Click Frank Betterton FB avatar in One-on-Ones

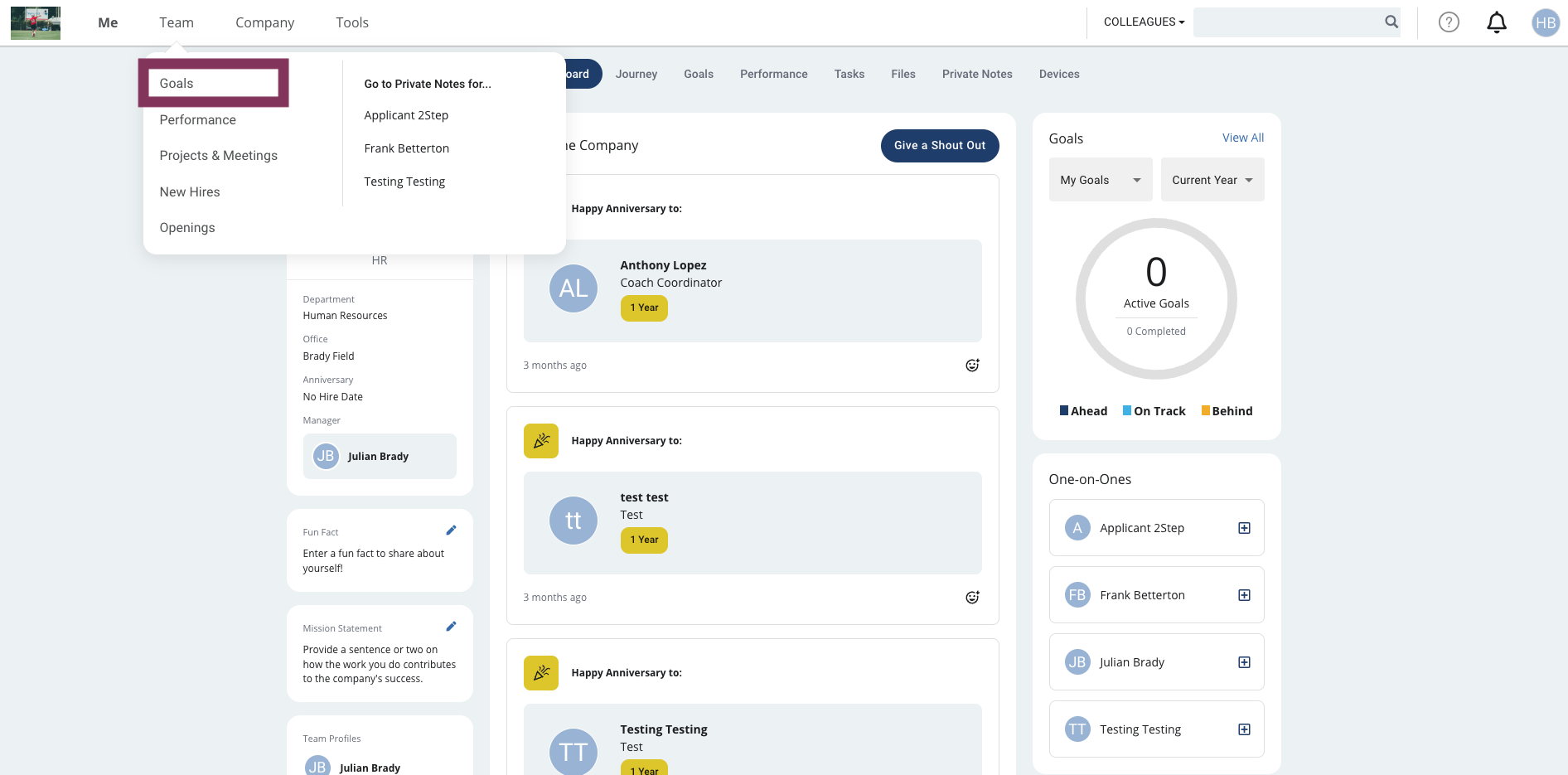[1077, 595]
